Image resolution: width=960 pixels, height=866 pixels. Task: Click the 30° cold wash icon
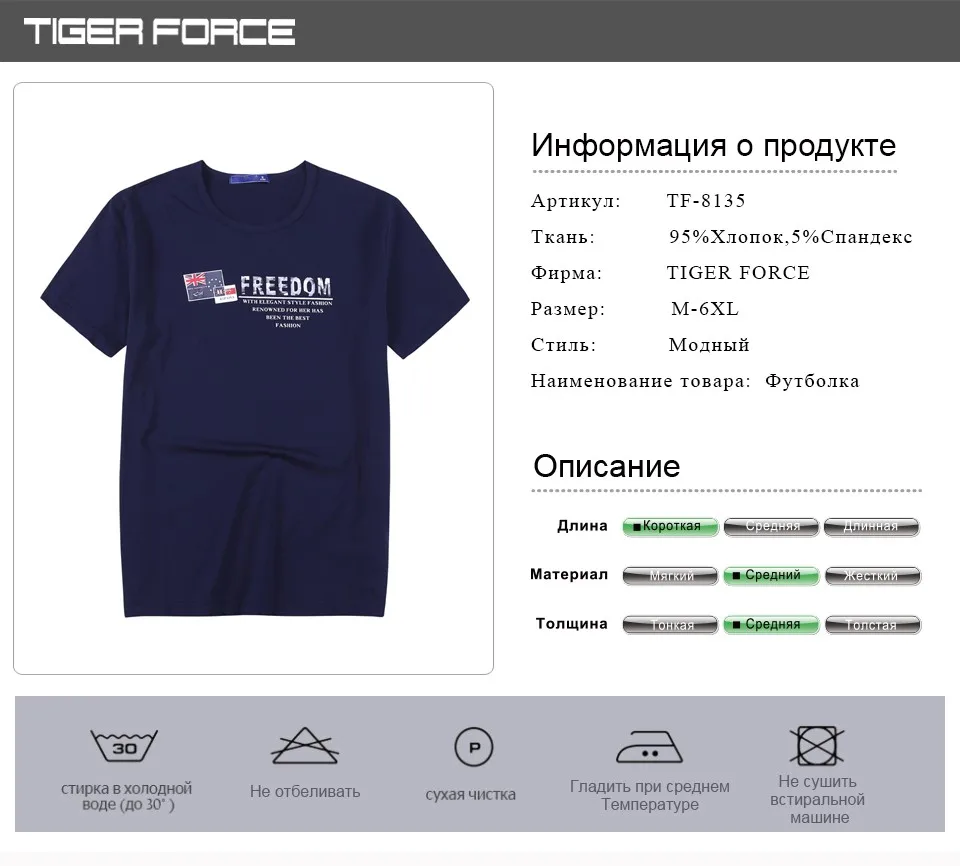pos(124,745)
